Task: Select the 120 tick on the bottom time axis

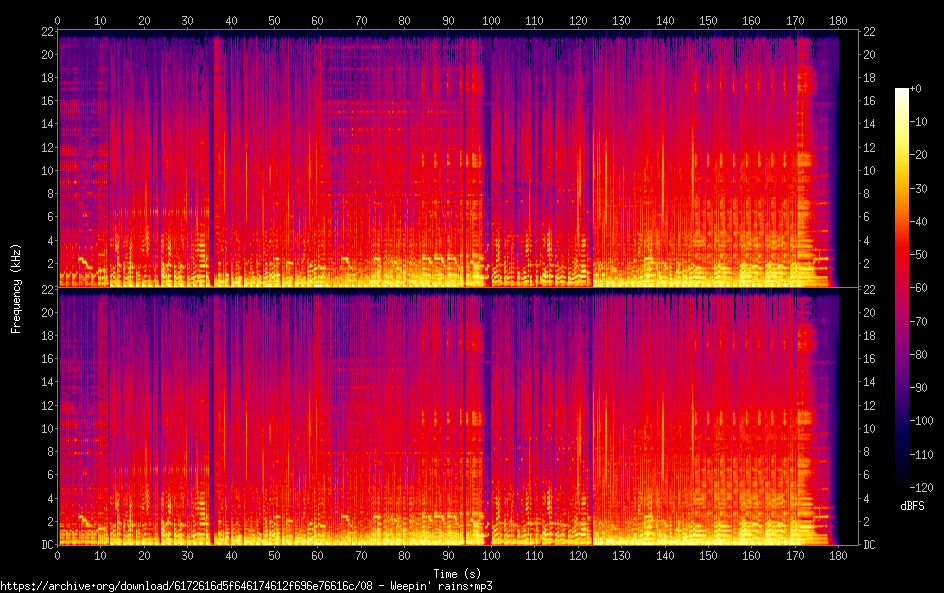Action: pyautogui.click(x=578, y=555)
